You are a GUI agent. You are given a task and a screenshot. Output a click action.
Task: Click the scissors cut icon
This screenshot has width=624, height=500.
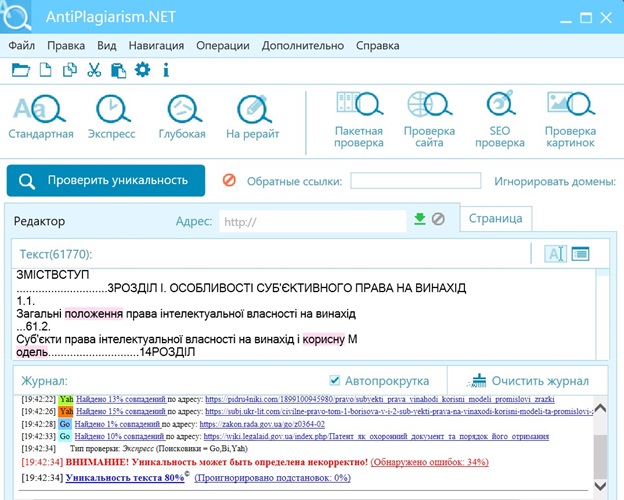click(94, 70)
